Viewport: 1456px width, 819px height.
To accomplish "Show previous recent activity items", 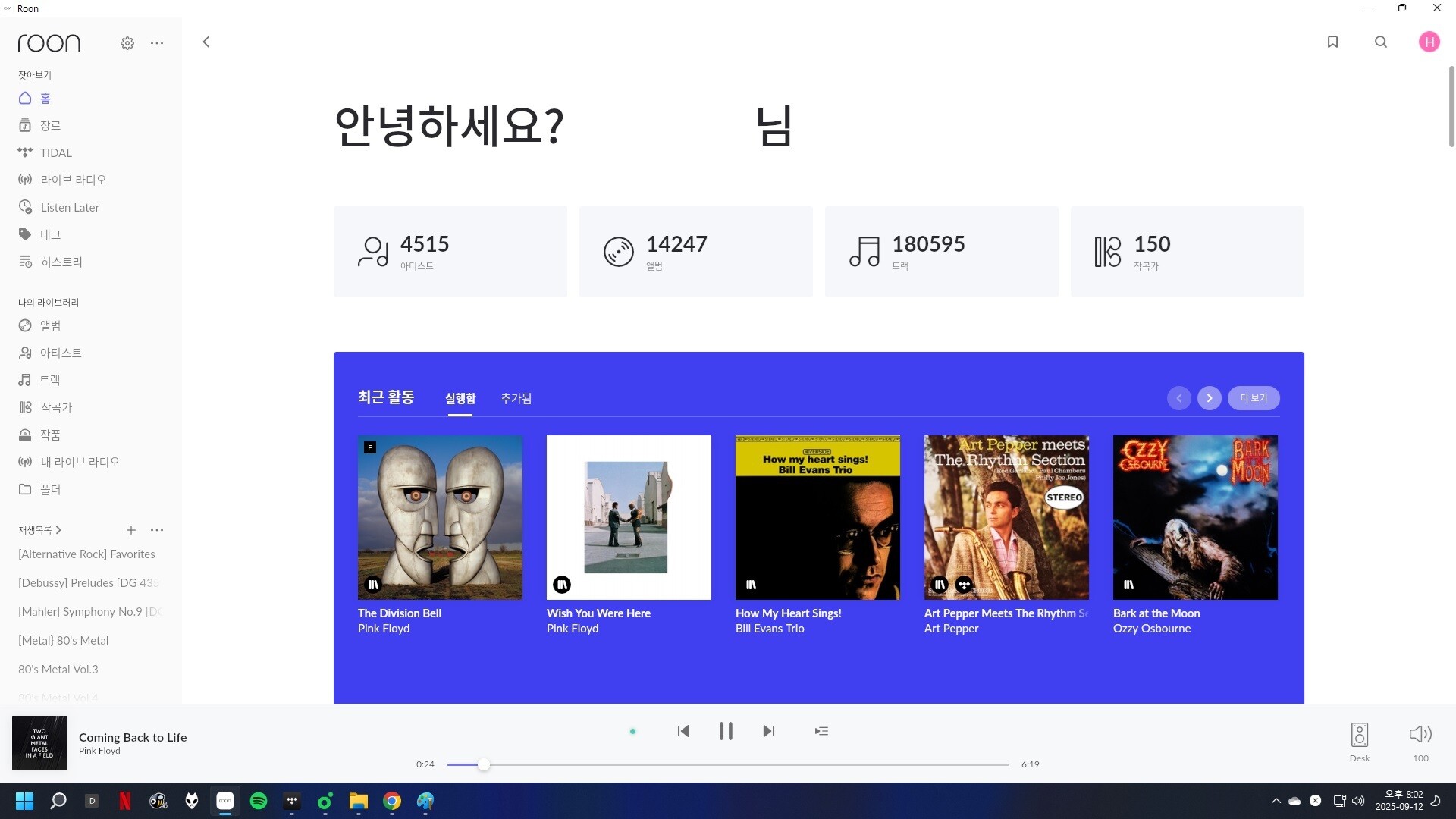I will click(1179, 398).
